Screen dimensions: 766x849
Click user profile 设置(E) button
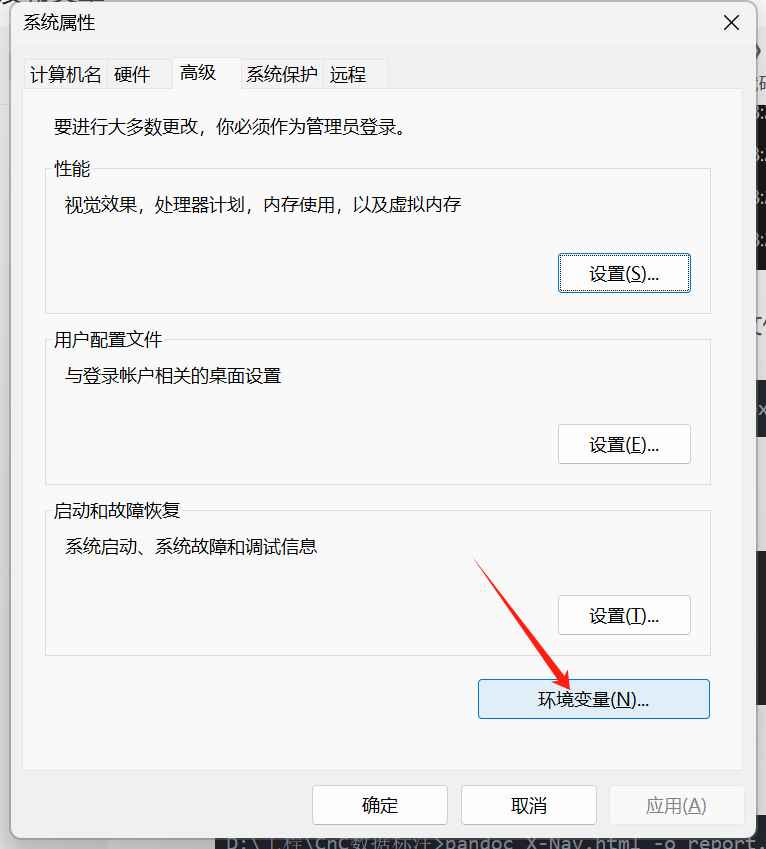tap(624, 445)
